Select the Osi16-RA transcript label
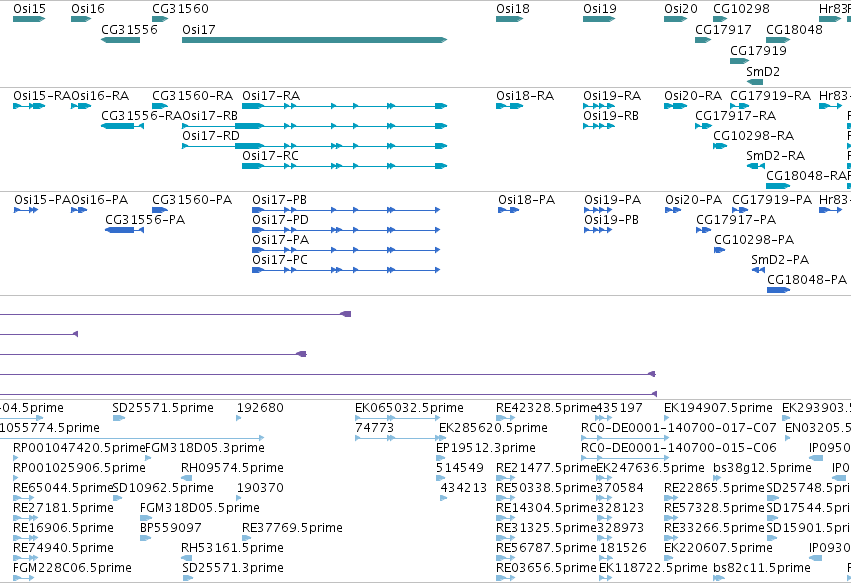 [x=100, y=96]
